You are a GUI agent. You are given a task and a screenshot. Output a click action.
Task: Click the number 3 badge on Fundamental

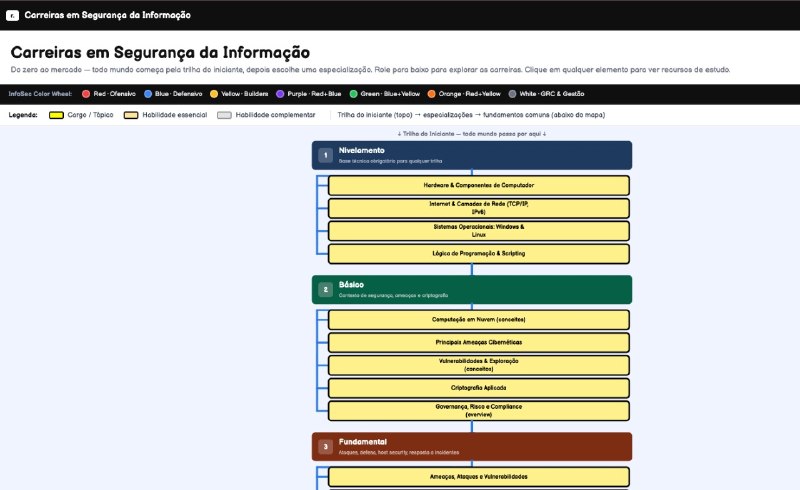point(326,447)
